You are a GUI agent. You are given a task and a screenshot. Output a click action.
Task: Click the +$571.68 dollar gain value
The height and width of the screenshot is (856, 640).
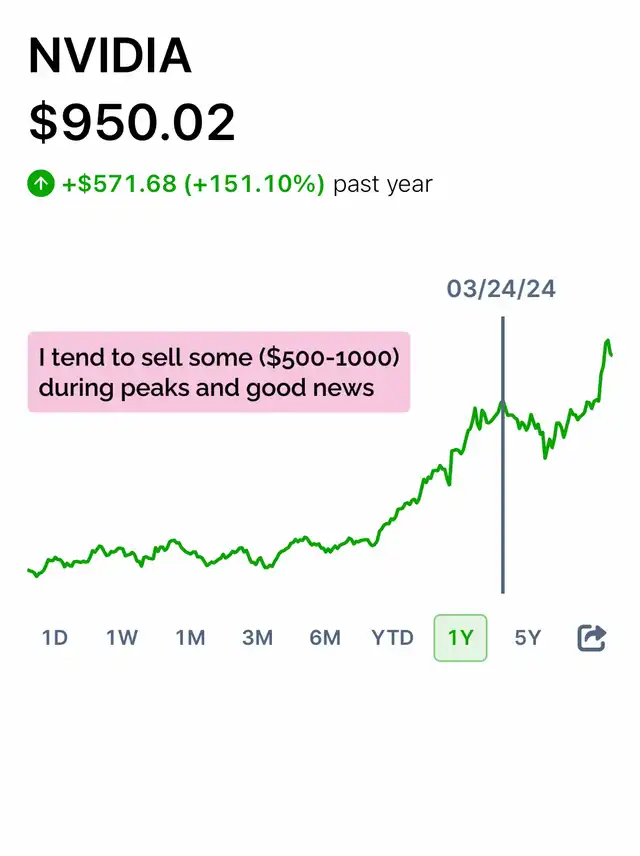point(118,184)
